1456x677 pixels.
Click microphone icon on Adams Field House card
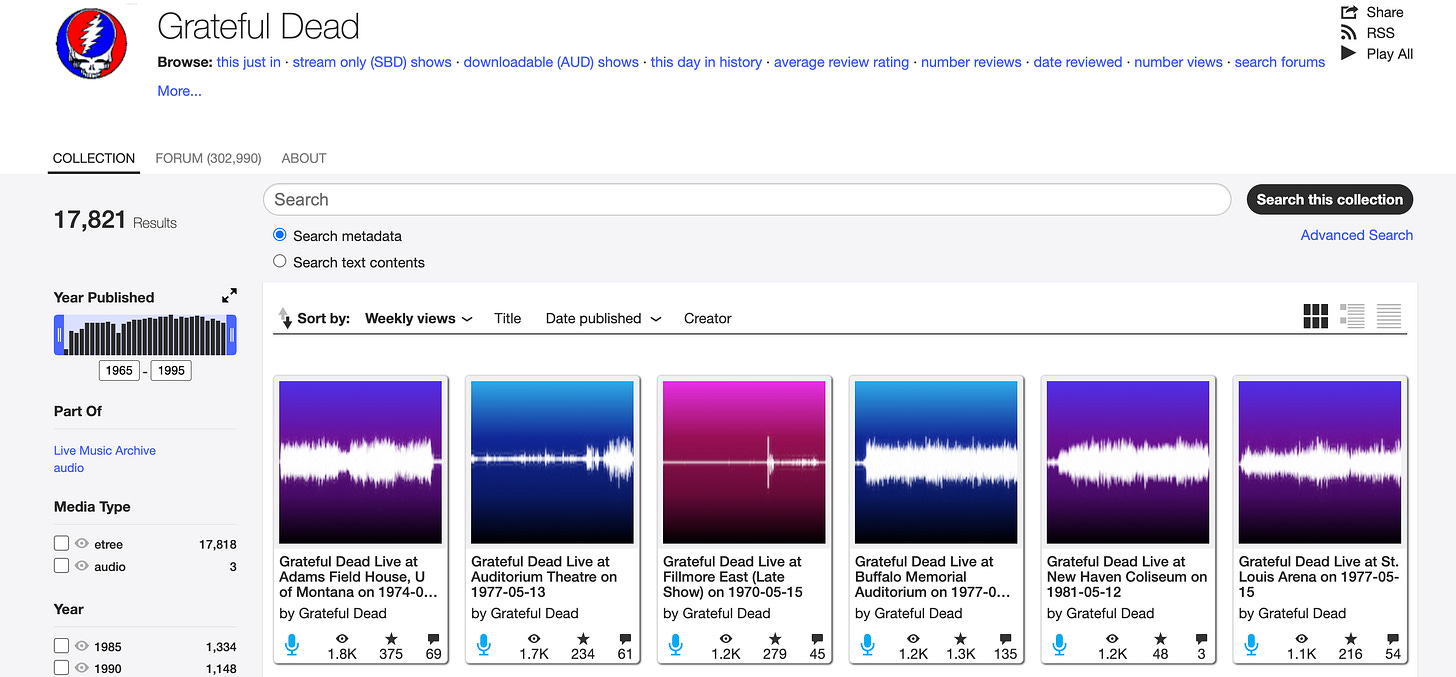291,645
